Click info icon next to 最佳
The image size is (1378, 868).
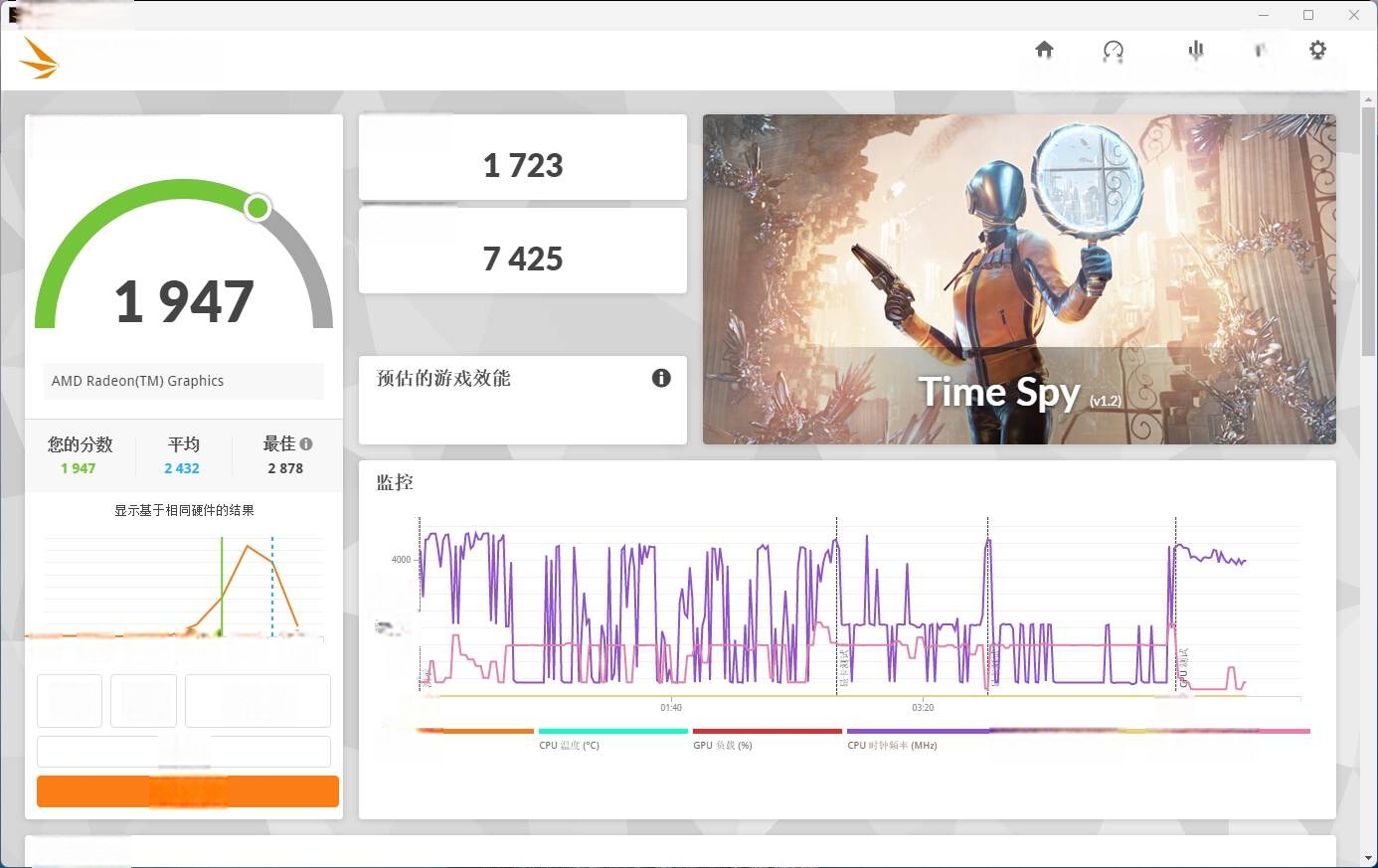click(306, 444)
